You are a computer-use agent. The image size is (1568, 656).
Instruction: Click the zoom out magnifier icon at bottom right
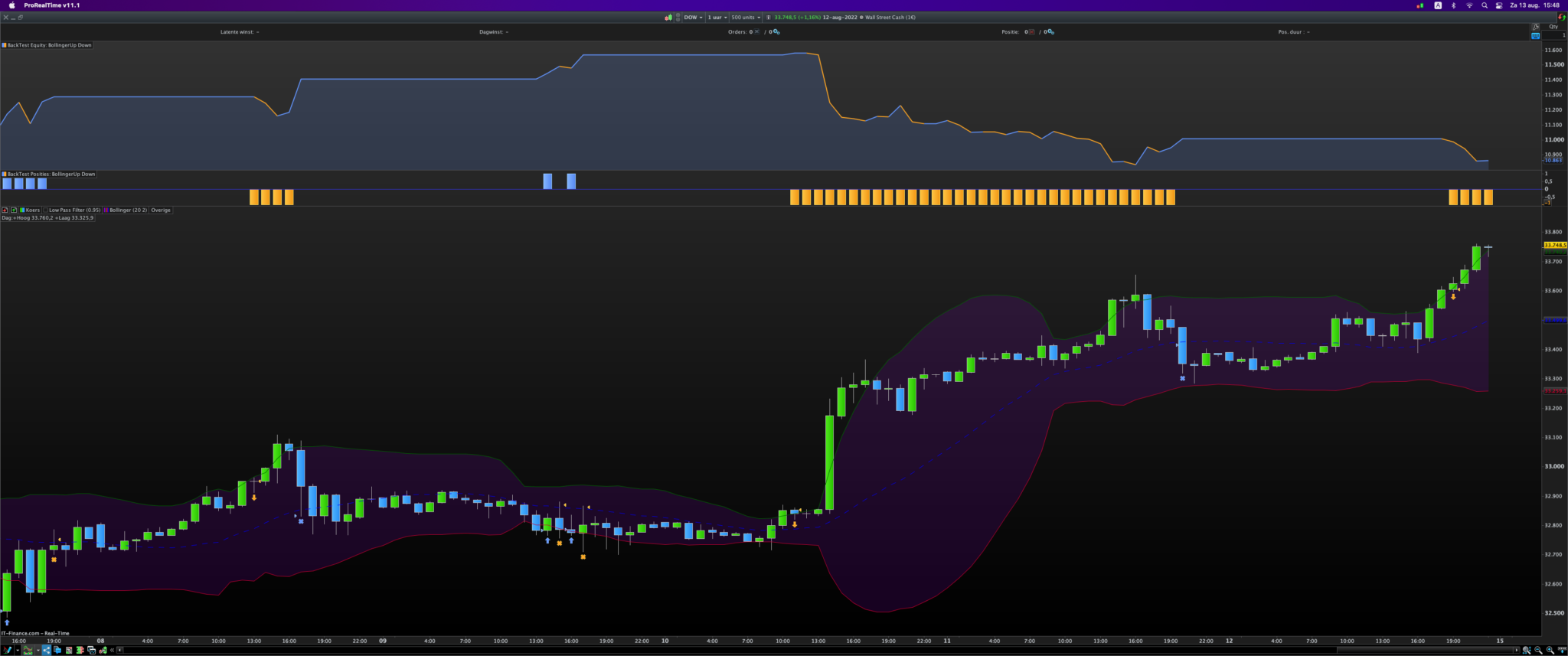click(1539, 650)
